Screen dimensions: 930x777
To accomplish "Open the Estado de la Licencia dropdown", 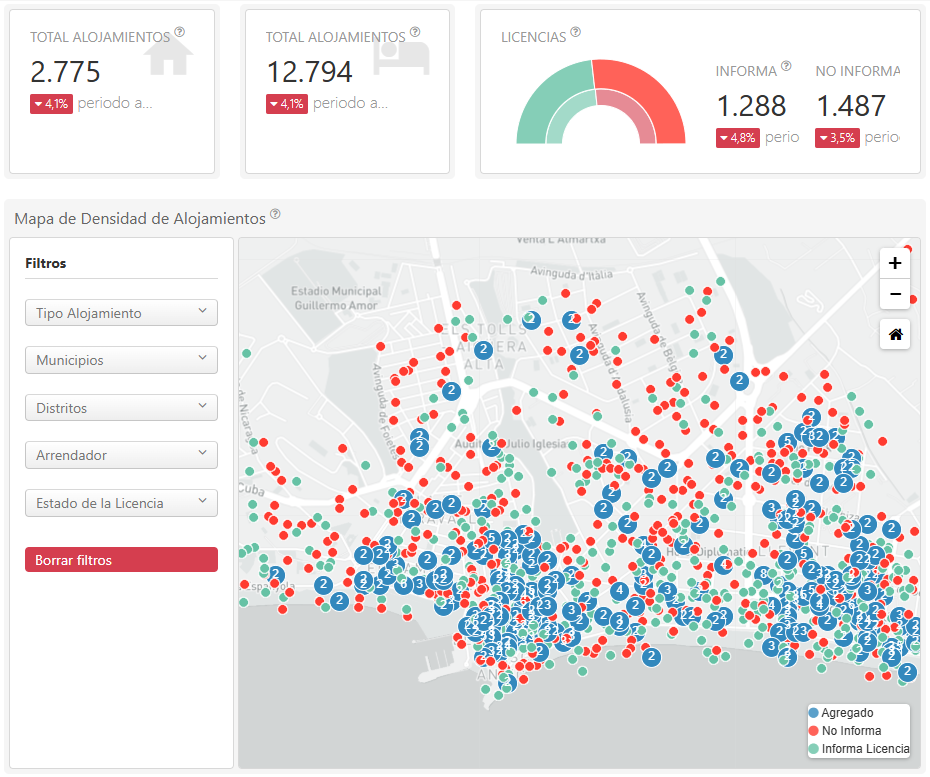I will click(x=121, y=503).
